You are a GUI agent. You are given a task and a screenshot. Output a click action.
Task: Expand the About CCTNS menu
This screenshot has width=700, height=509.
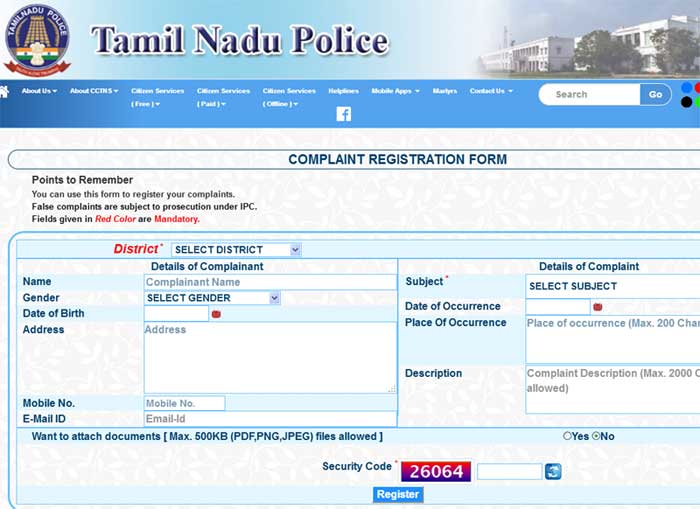(94, 91)
